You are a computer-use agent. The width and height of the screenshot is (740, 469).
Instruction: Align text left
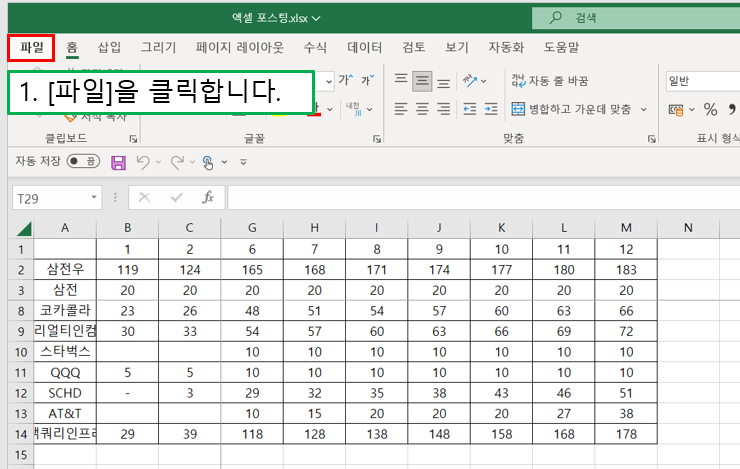tap(401, 109)
